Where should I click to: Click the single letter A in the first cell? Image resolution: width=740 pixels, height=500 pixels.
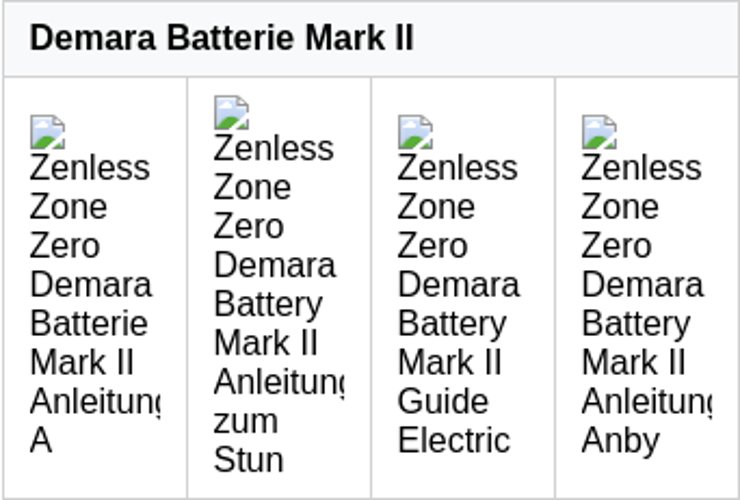coord(41,440)
